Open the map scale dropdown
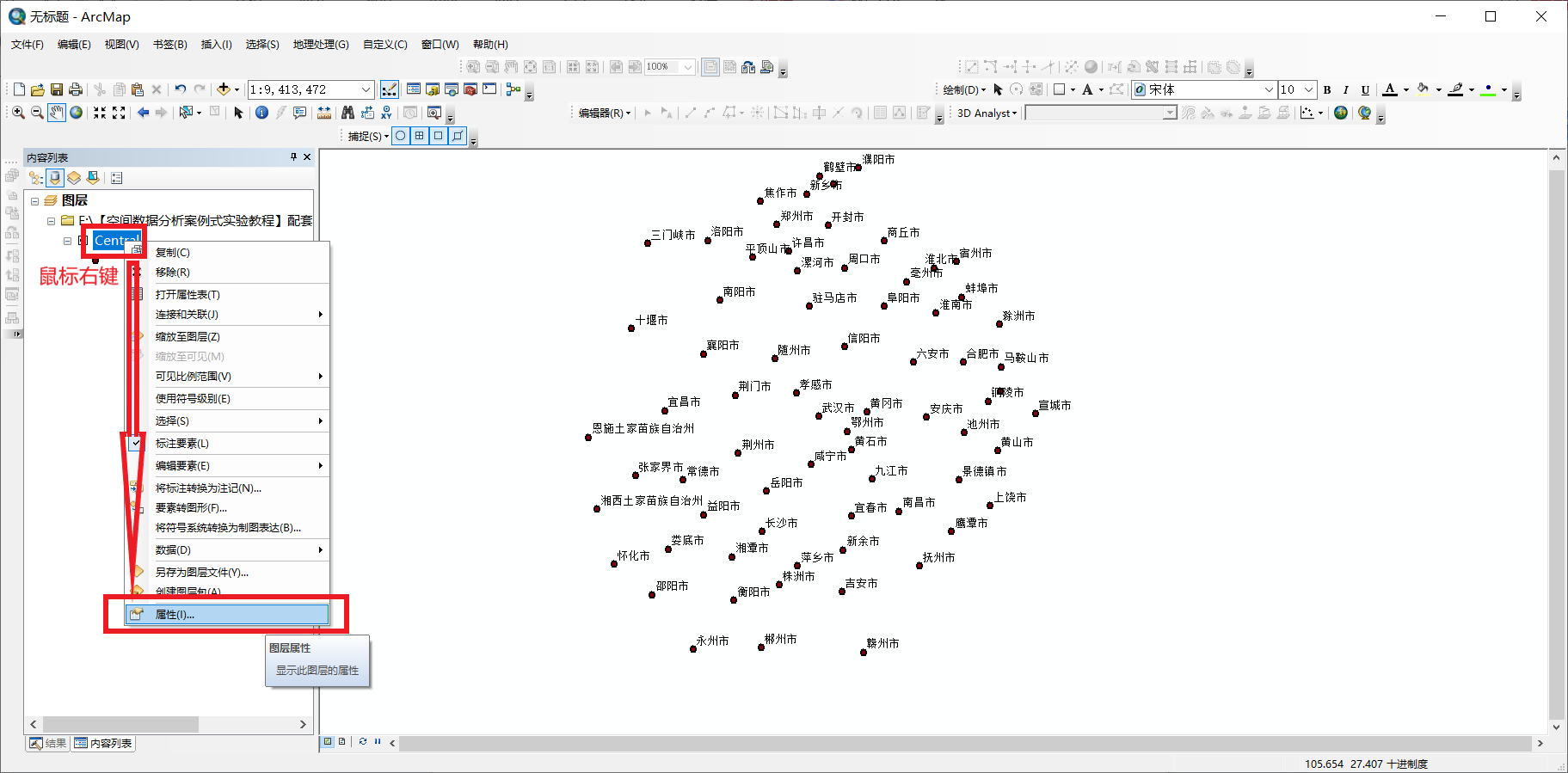Viewport: 1568px width, 773px height. click(x=366, y=89)
